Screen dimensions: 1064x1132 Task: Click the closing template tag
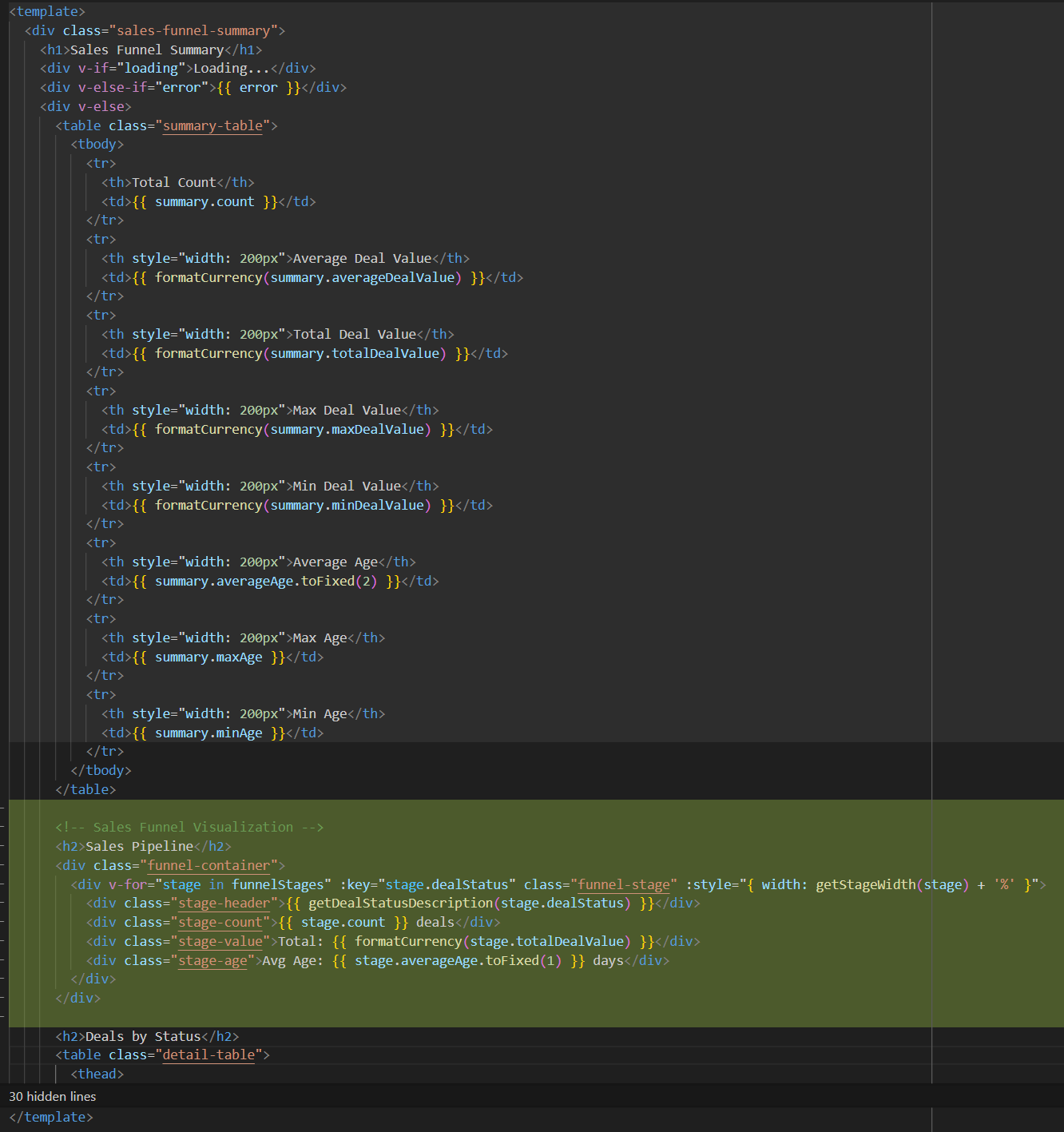pyautogui.click(x=50, y=1117)
